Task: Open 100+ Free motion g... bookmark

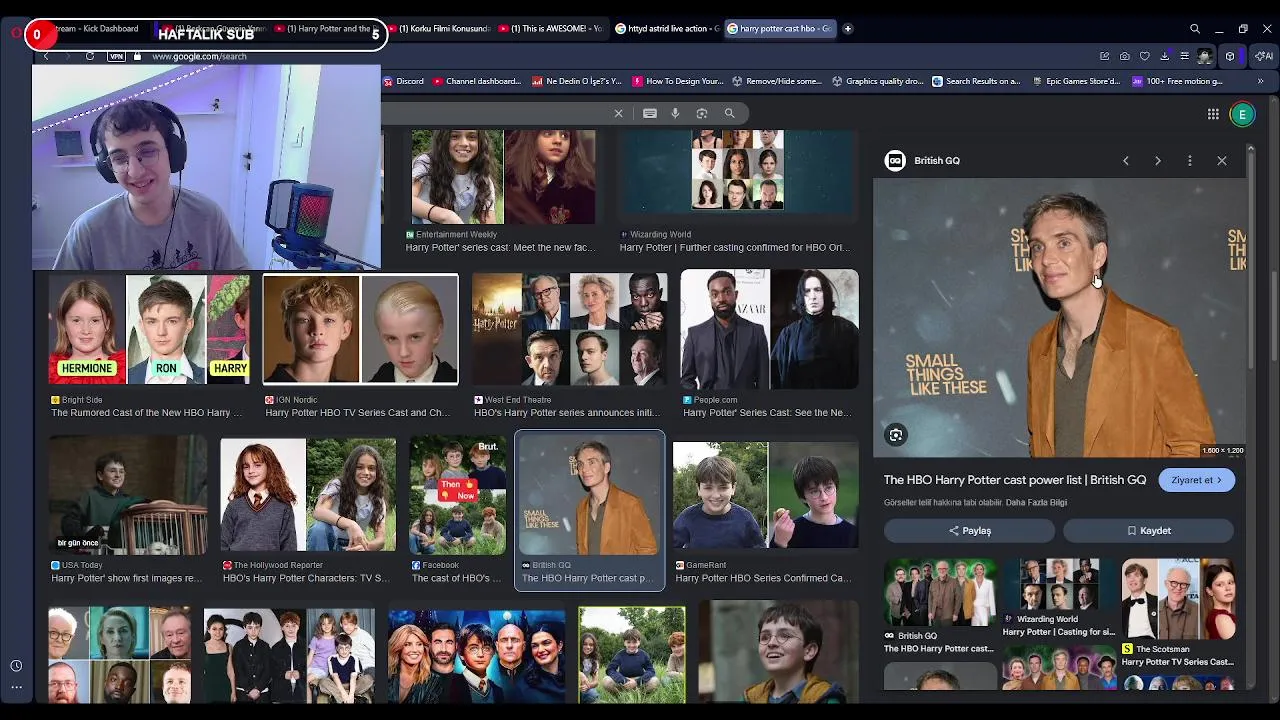Action: click(1177, 81)
